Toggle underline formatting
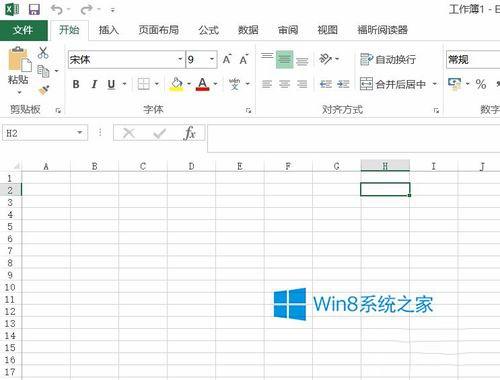The height and width of the screenshot is (380, 500). pos(111,84)
